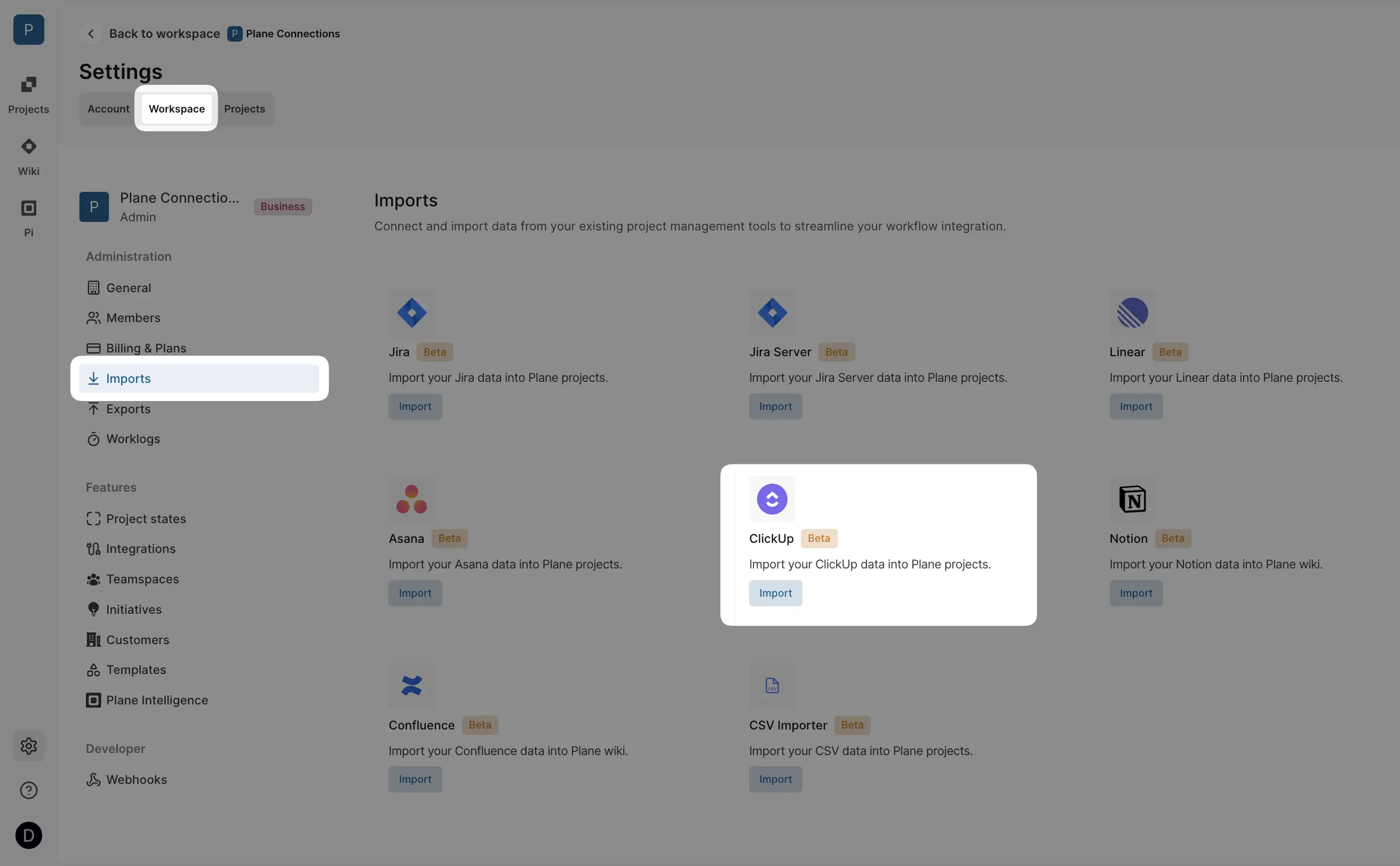Open Plane Intelligence settings
This screenshot has width=1400, height=866.
pos(199,700)
